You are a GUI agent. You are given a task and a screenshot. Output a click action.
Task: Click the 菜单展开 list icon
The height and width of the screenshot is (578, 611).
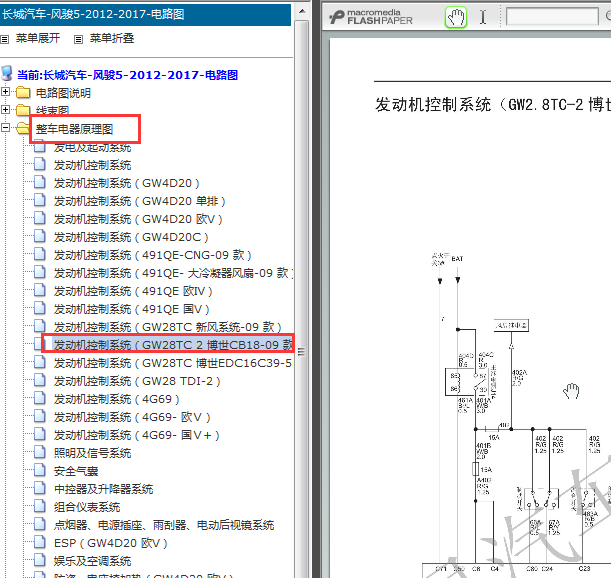pos(4,39)
